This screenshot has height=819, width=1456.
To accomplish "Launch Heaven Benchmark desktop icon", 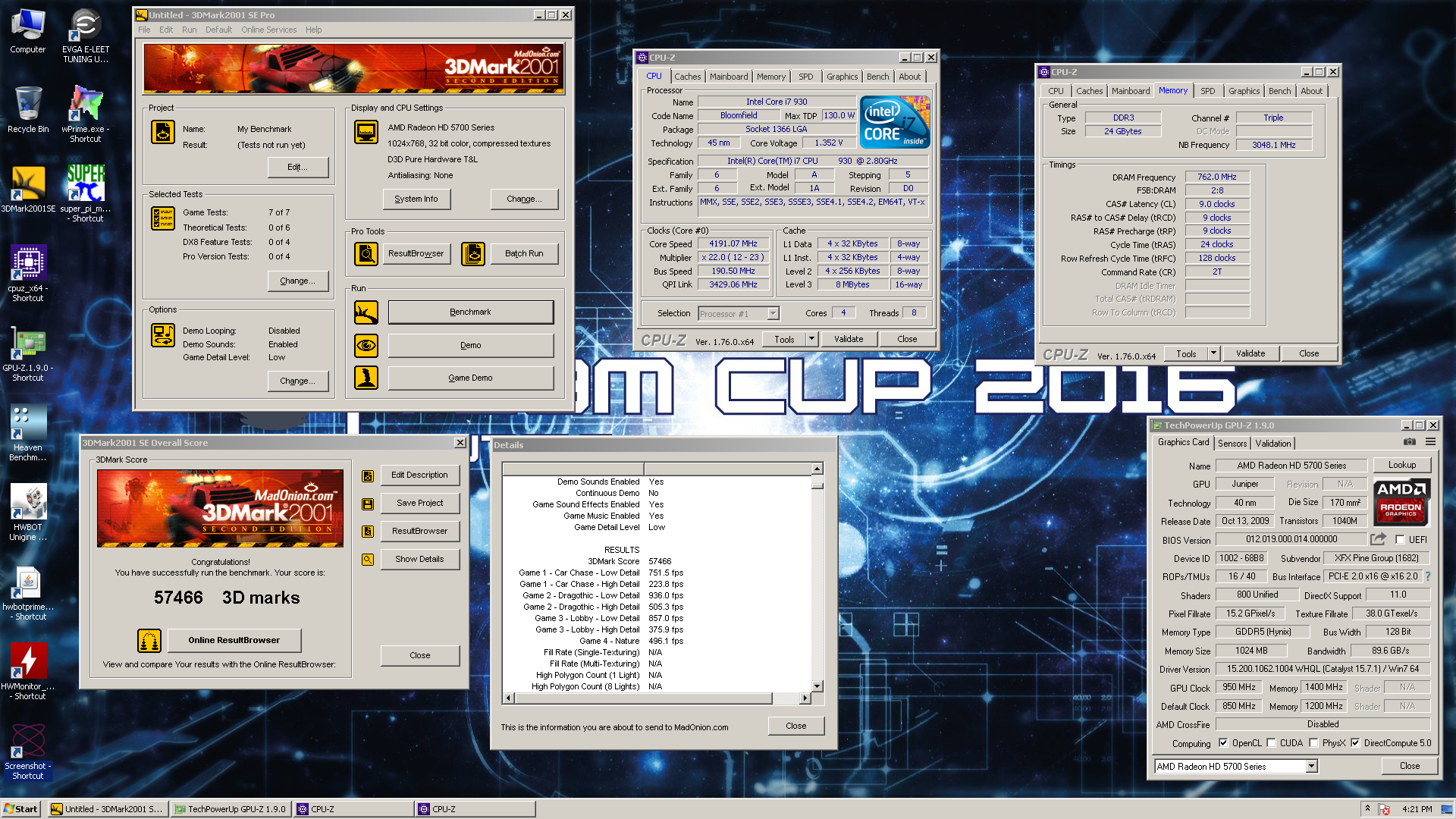I will (x=28, y=432).
